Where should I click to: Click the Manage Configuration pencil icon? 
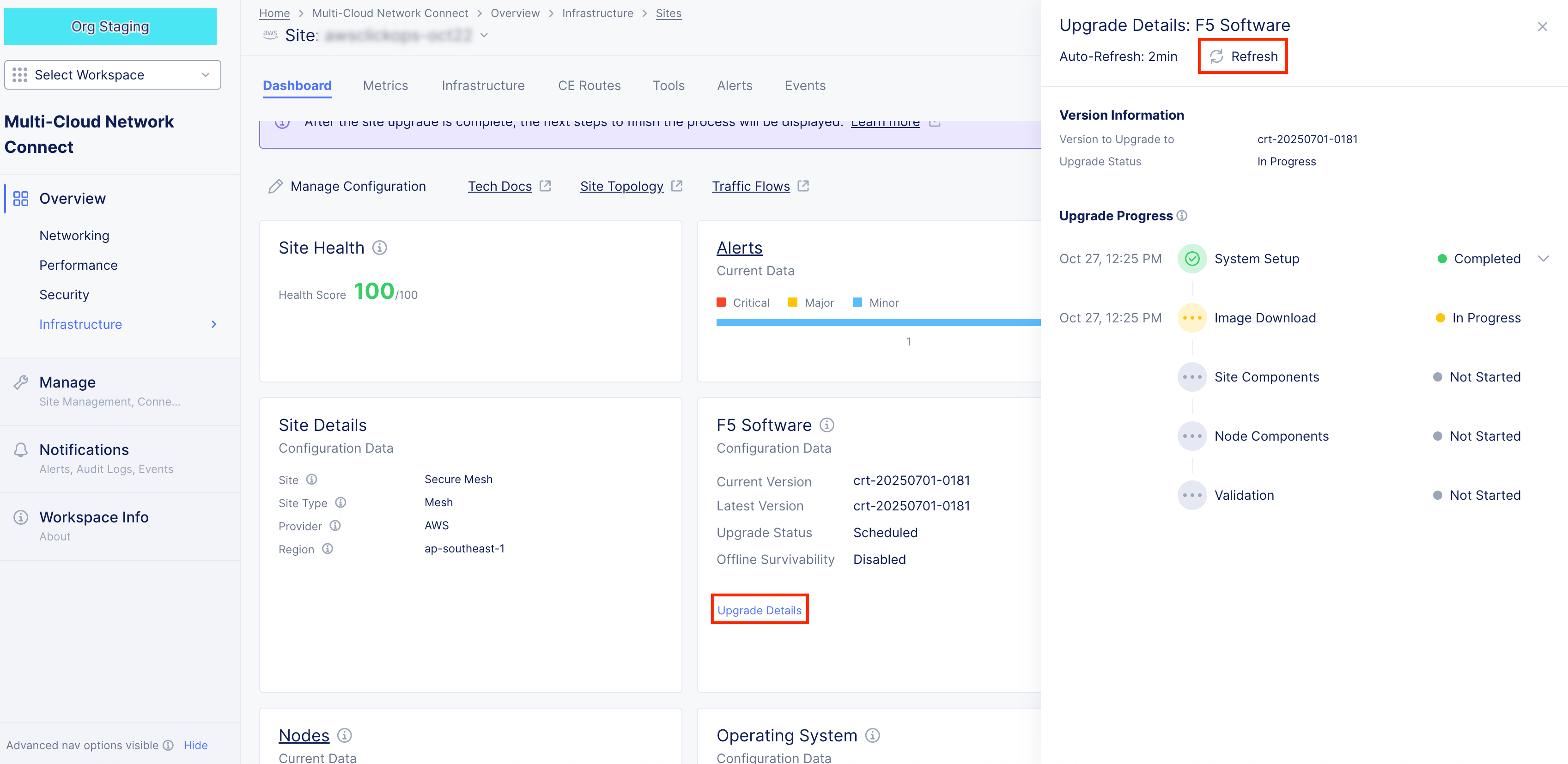[276, 186]
